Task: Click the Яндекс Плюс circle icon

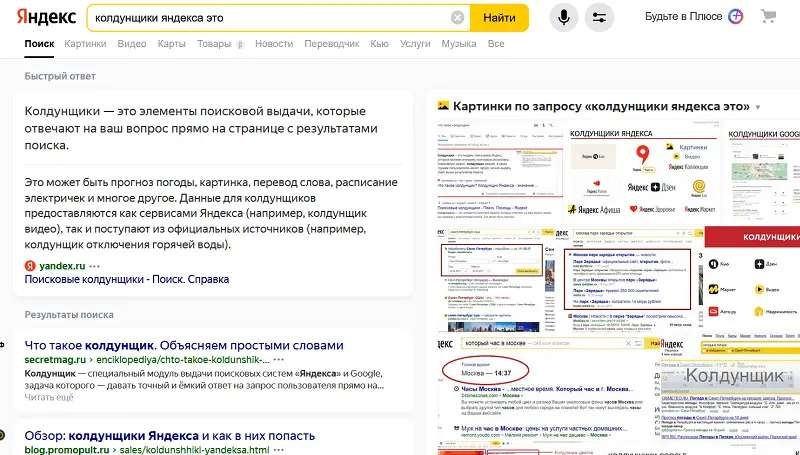Action: pos(735,16)
